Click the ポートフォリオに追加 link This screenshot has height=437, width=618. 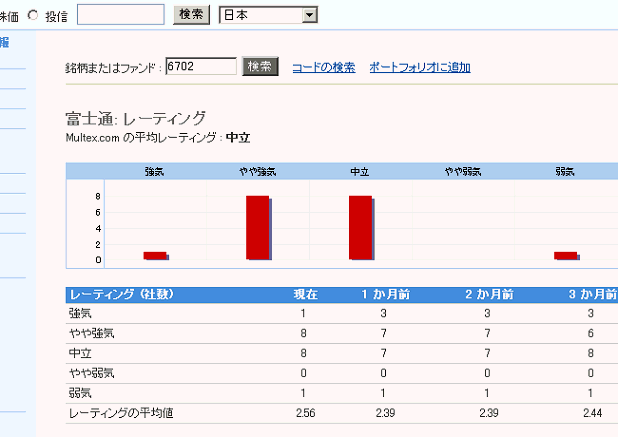click(420, 67)
